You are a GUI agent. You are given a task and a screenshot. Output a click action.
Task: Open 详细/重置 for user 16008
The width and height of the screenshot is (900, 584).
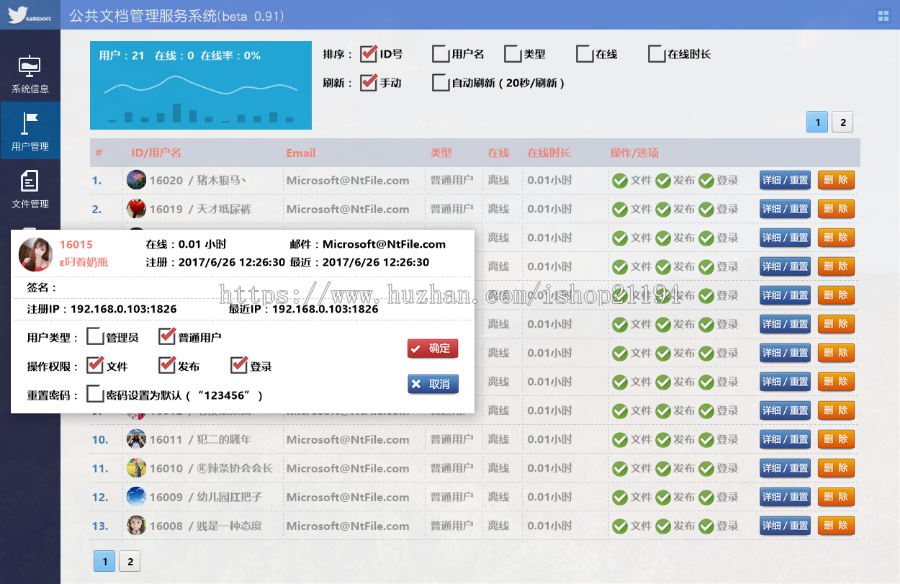(785, 525)
